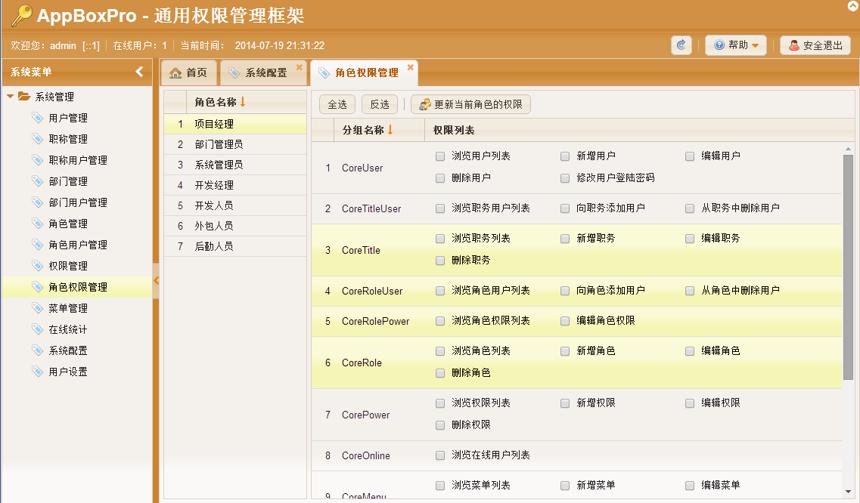860x503 pixels.
Task: Close the 系统配置 tab
Action: tap(299, 67)
